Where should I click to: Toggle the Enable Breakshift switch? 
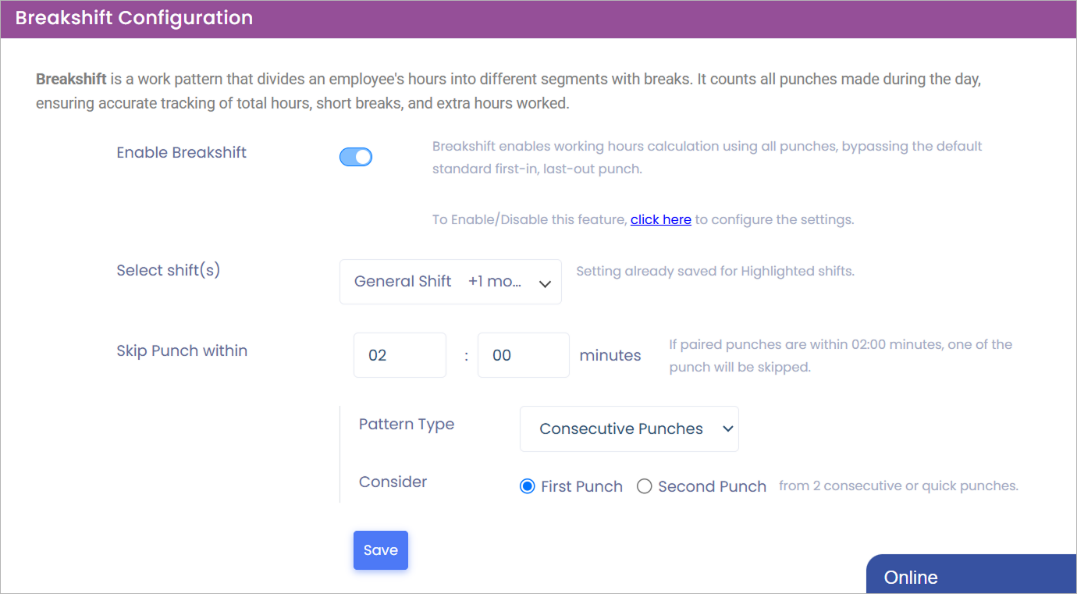point(356,157)
